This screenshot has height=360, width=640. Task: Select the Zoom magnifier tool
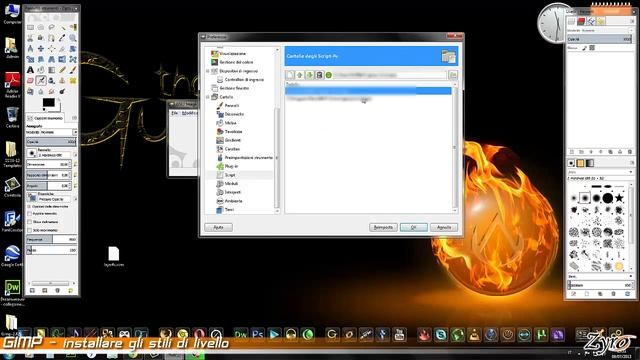click(x=73, y=38)
